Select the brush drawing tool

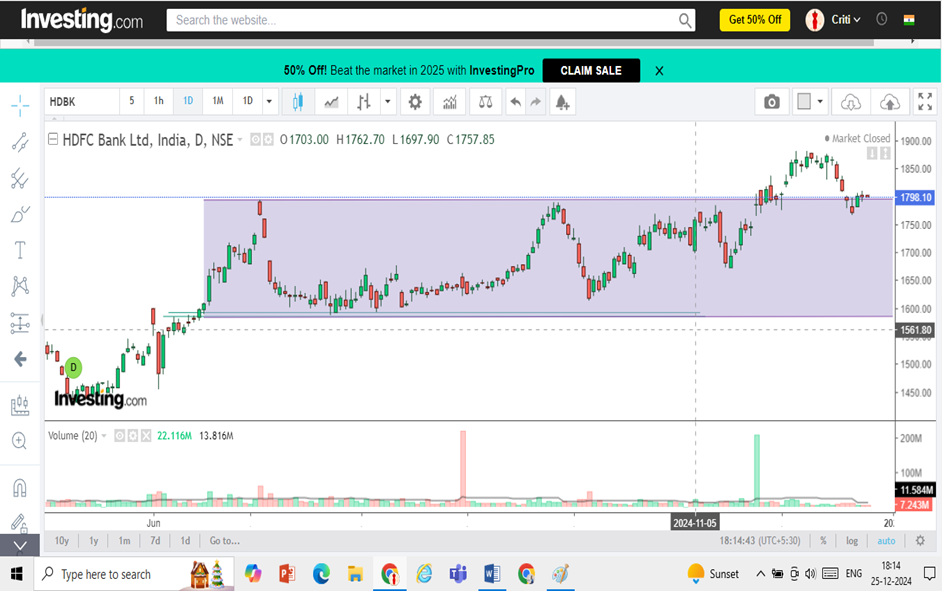pos(20,214)
